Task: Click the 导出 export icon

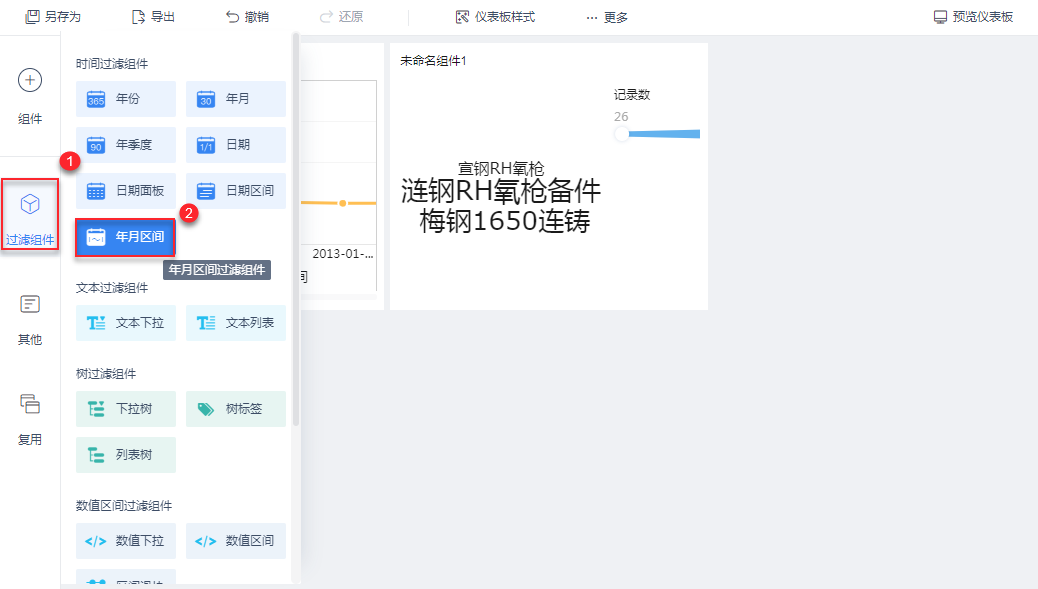Action: click(138, 17)
